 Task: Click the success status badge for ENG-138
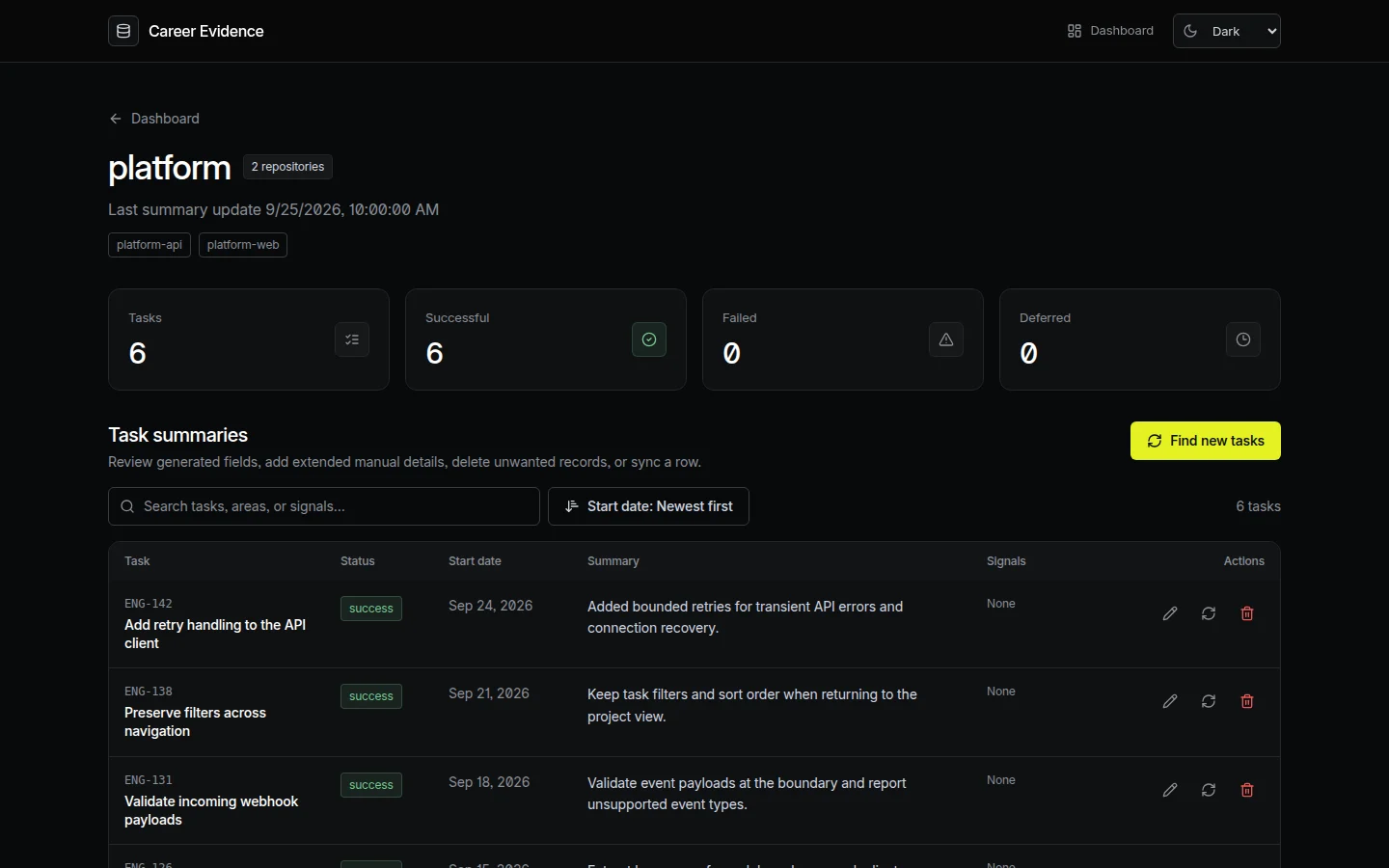click(x=371, y=696)
